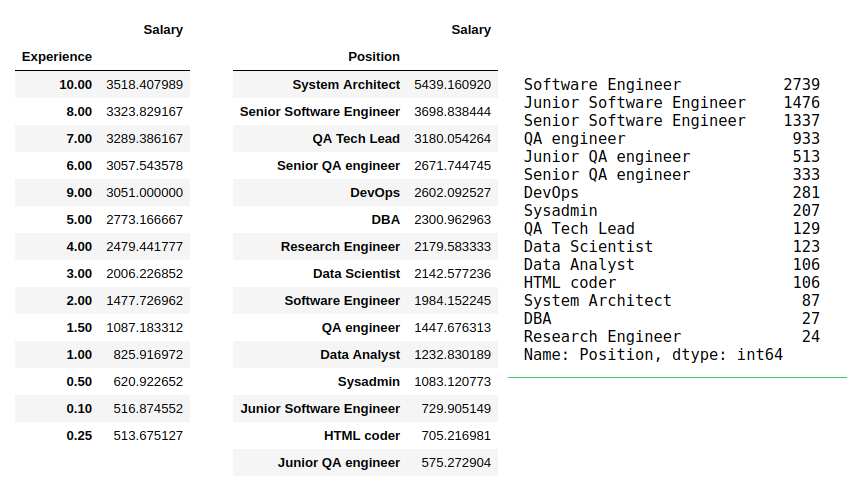The image size is (847, 492).
Task: Click the salary value 5439.160920
Action: [452, 85]
